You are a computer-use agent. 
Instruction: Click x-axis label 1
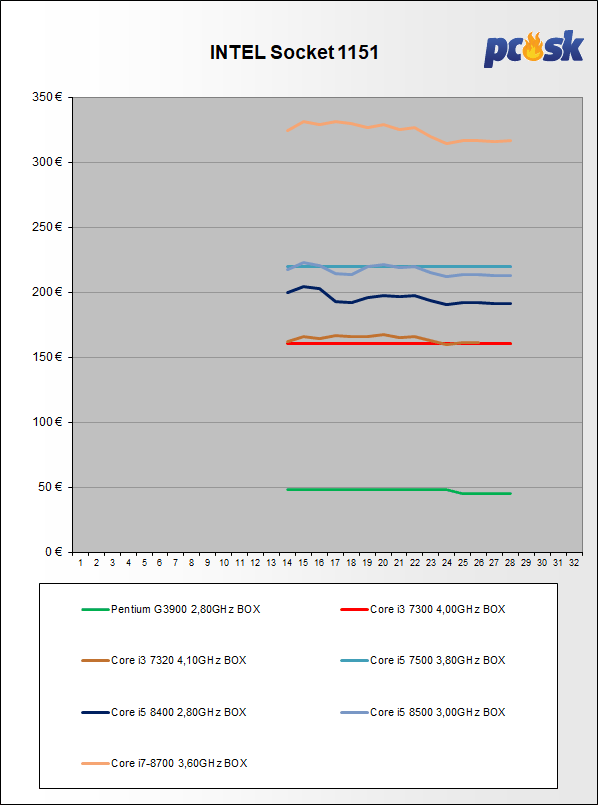pos(81,563)
